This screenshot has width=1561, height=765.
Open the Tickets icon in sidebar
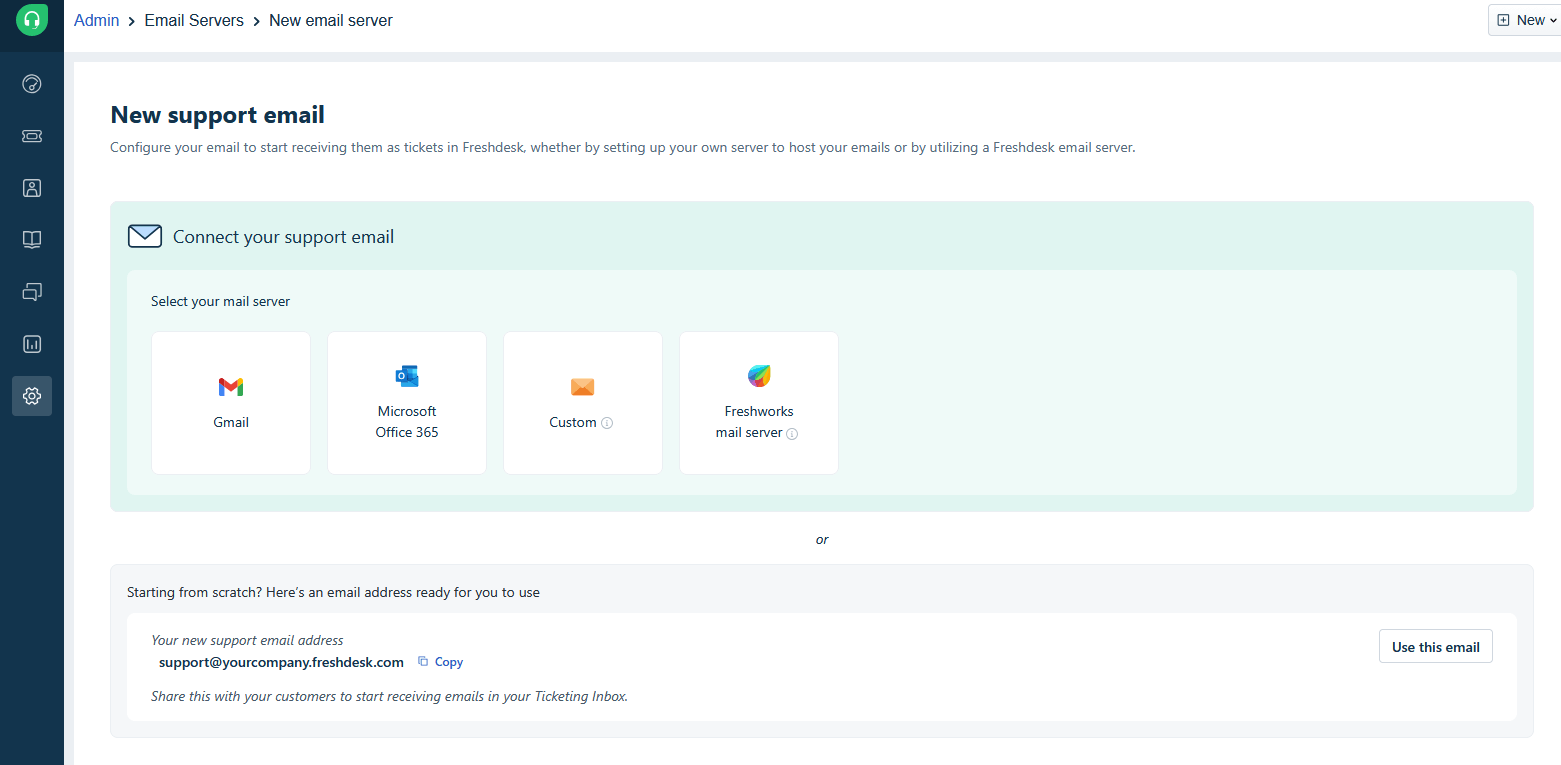click(32, 136)
